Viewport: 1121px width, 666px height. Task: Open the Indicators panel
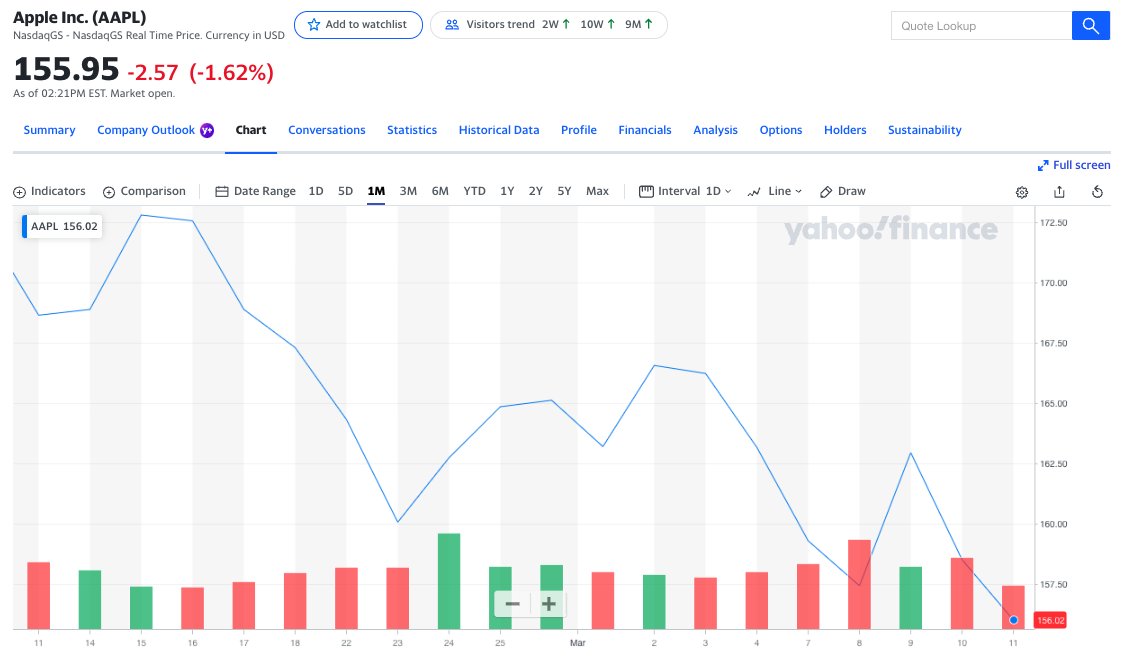(49, 191)
